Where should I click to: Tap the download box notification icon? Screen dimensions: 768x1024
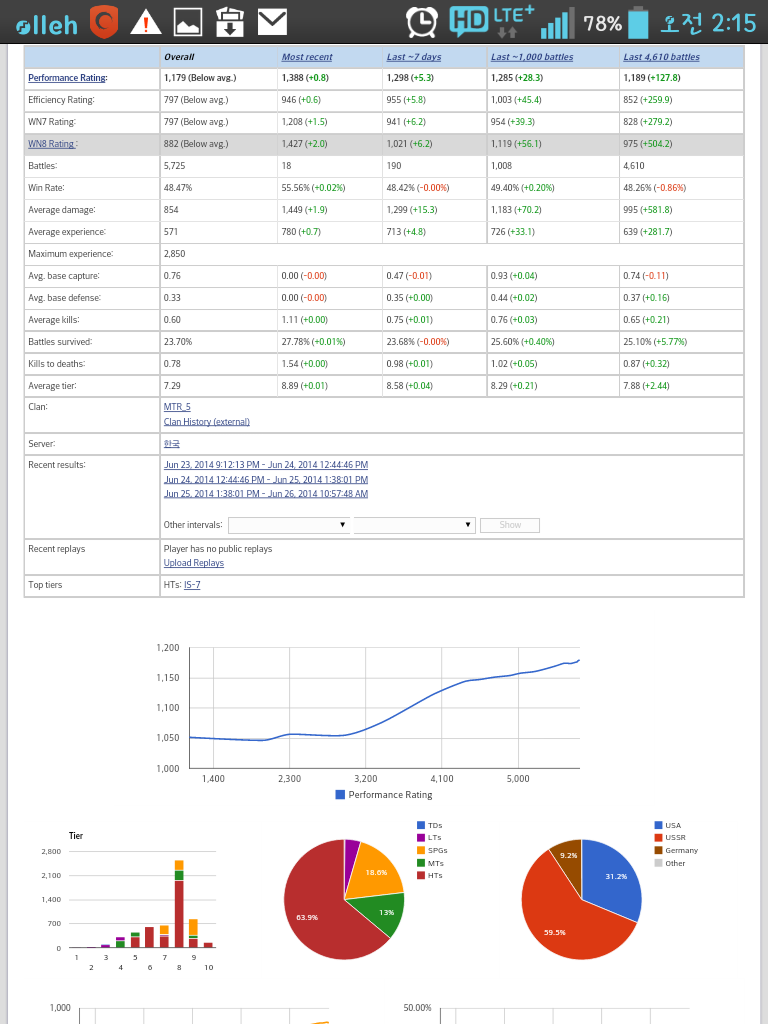230,21
